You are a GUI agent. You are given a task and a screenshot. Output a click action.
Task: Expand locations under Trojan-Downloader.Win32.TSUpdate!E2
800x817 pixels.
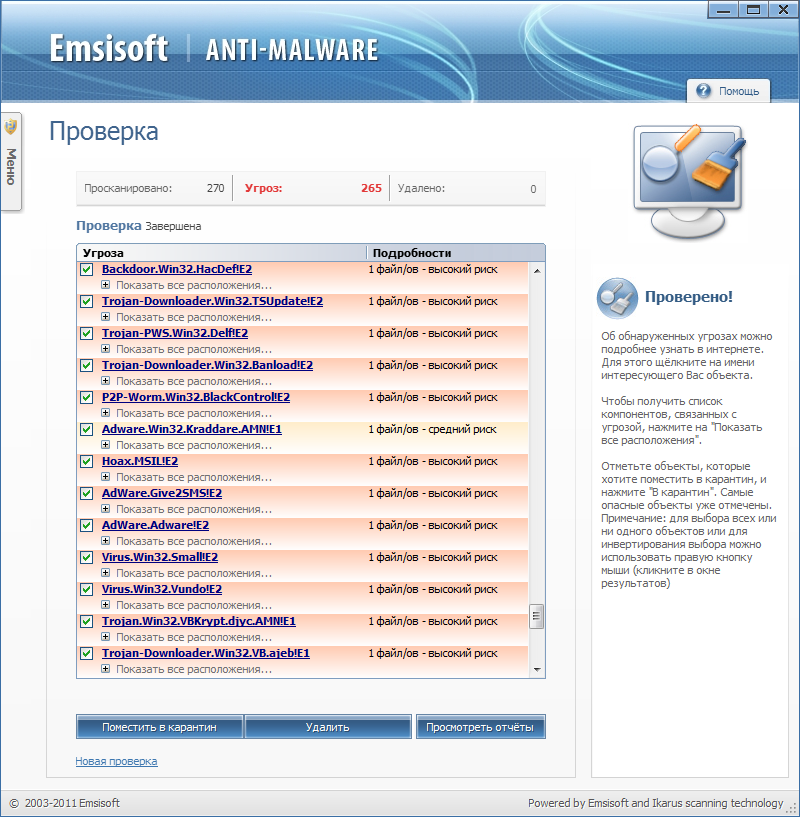(105, 316)
